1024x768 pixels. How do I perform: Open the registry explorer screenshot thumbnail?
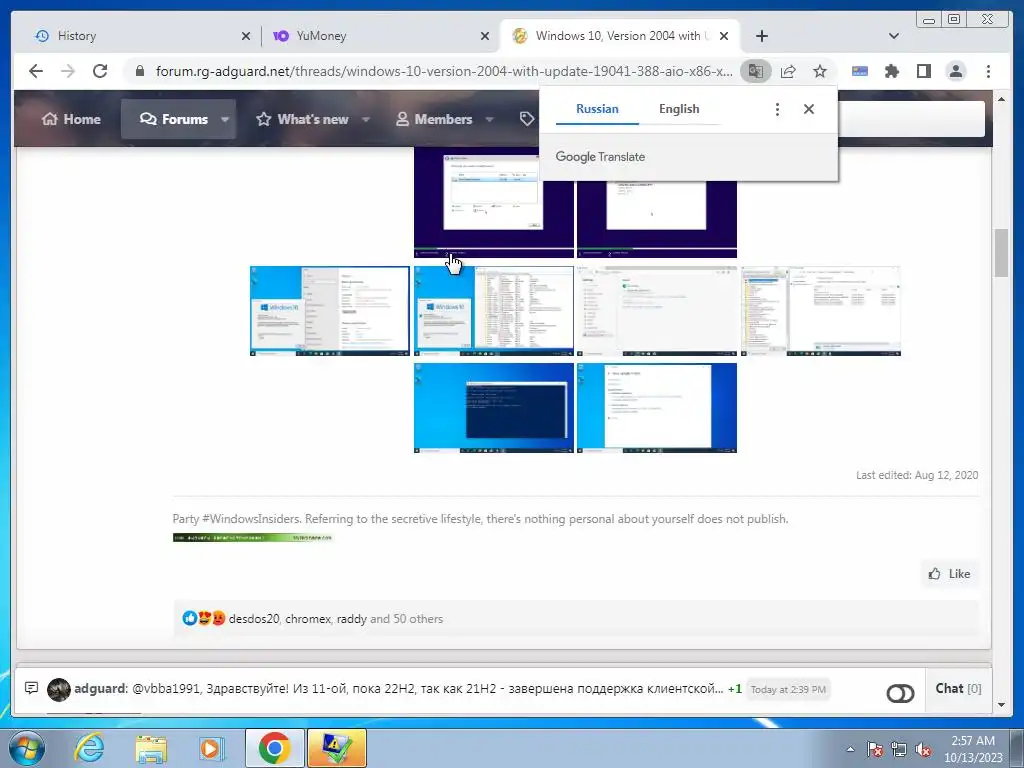(821, 311)
